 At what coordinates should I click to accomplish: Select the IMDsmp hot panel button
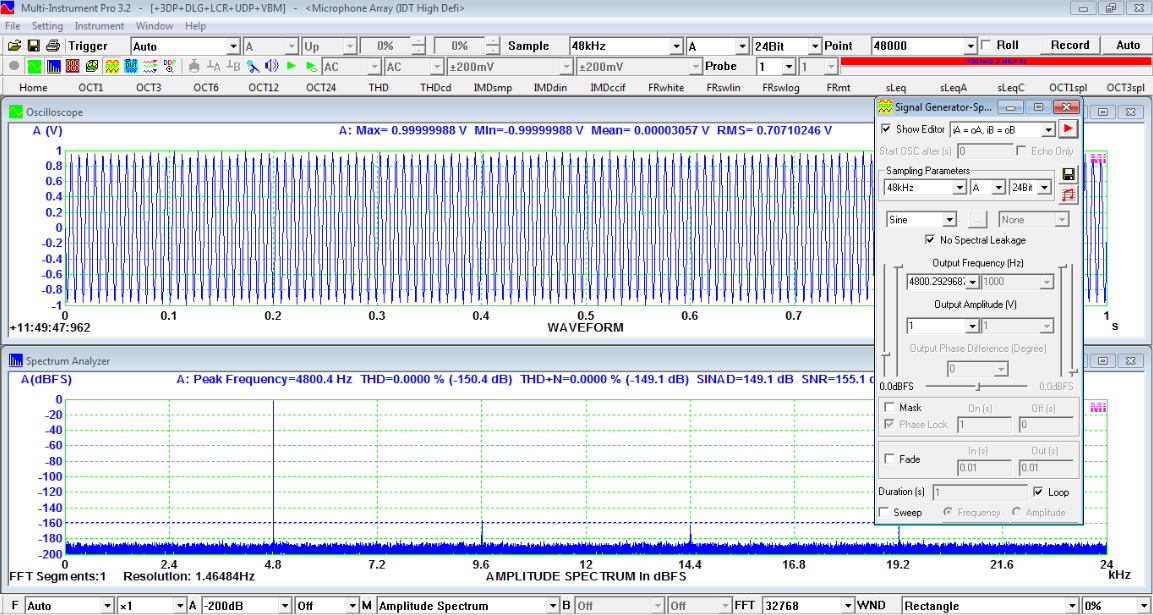pos(493,88)
